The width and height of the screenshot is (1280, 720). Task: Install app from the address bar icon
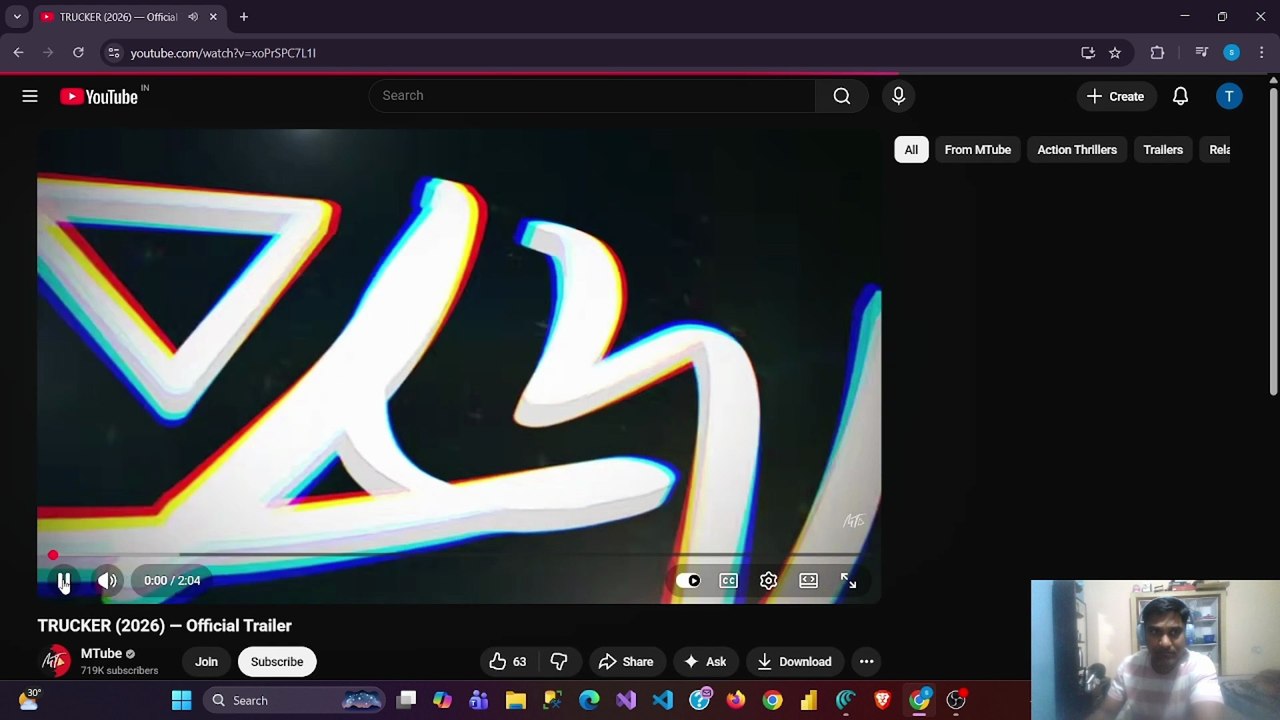pyautogui.click(x=1088, y=53)
